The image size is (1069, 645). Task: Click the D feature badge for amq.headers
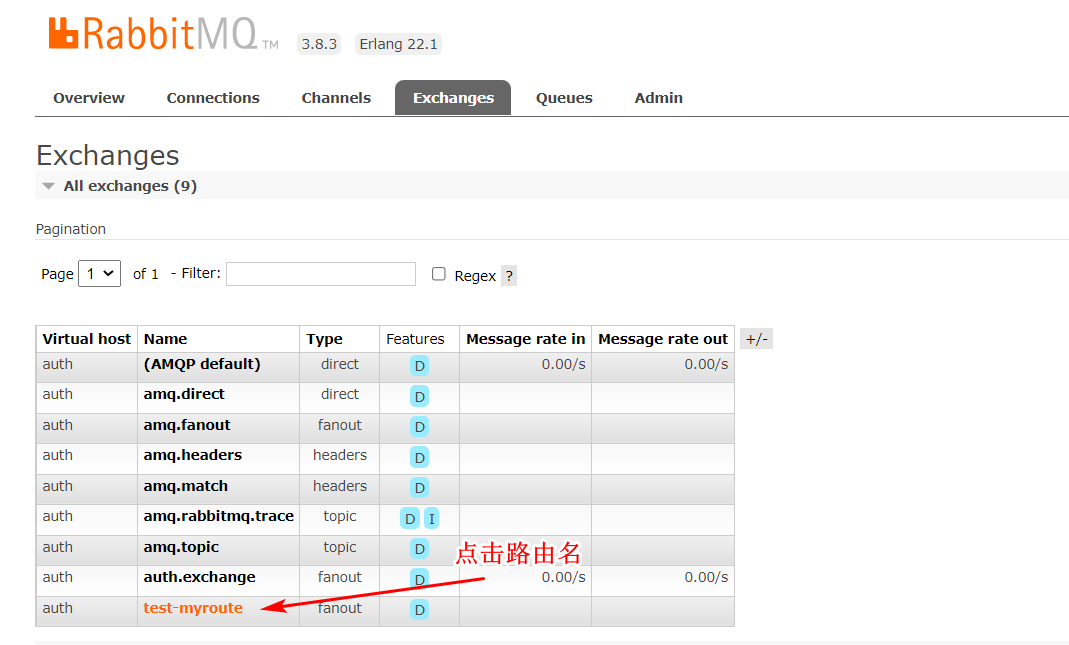click(x=419, y=458)
